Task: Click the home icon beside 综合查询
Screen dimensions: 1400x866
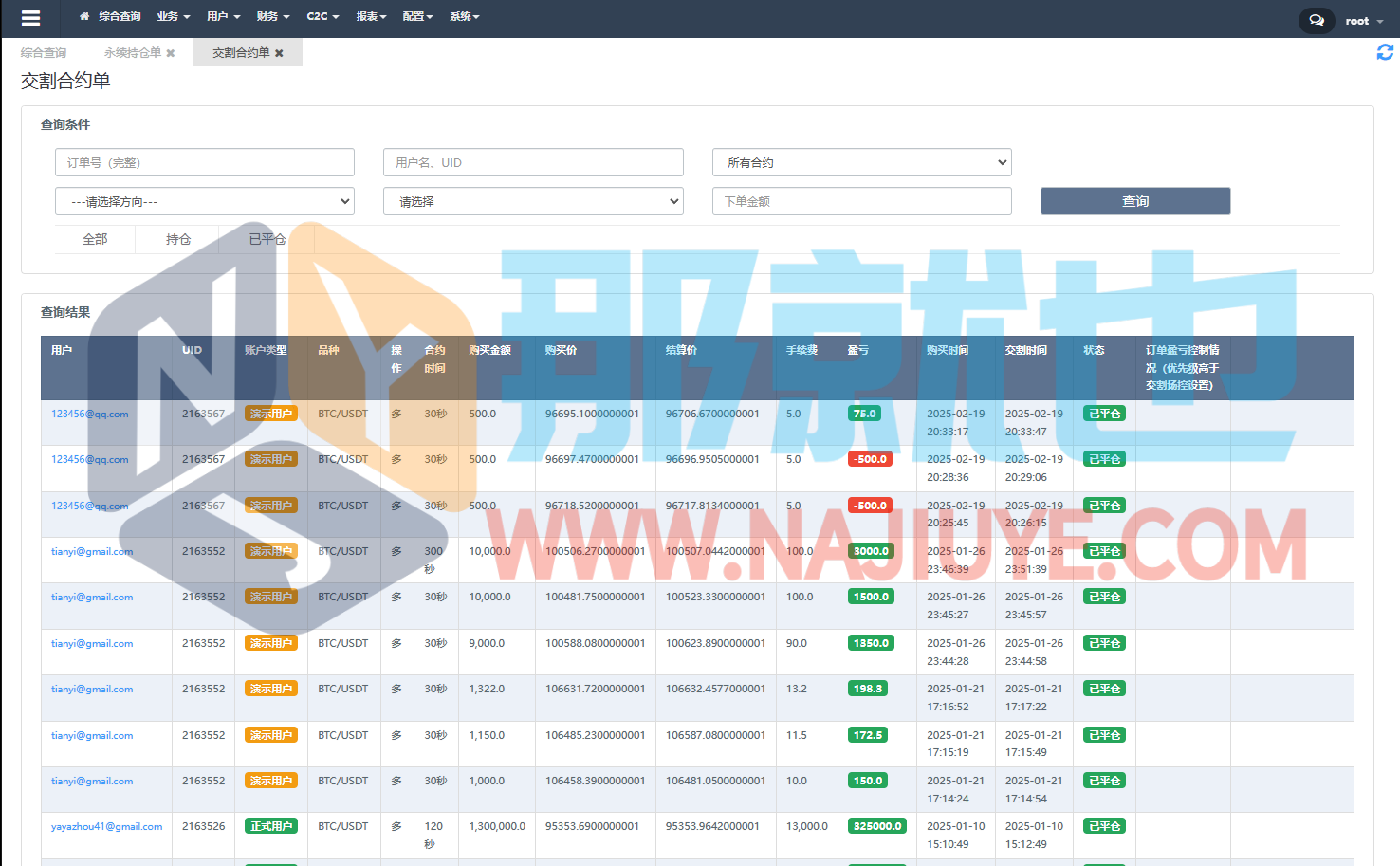Action: 84,17
